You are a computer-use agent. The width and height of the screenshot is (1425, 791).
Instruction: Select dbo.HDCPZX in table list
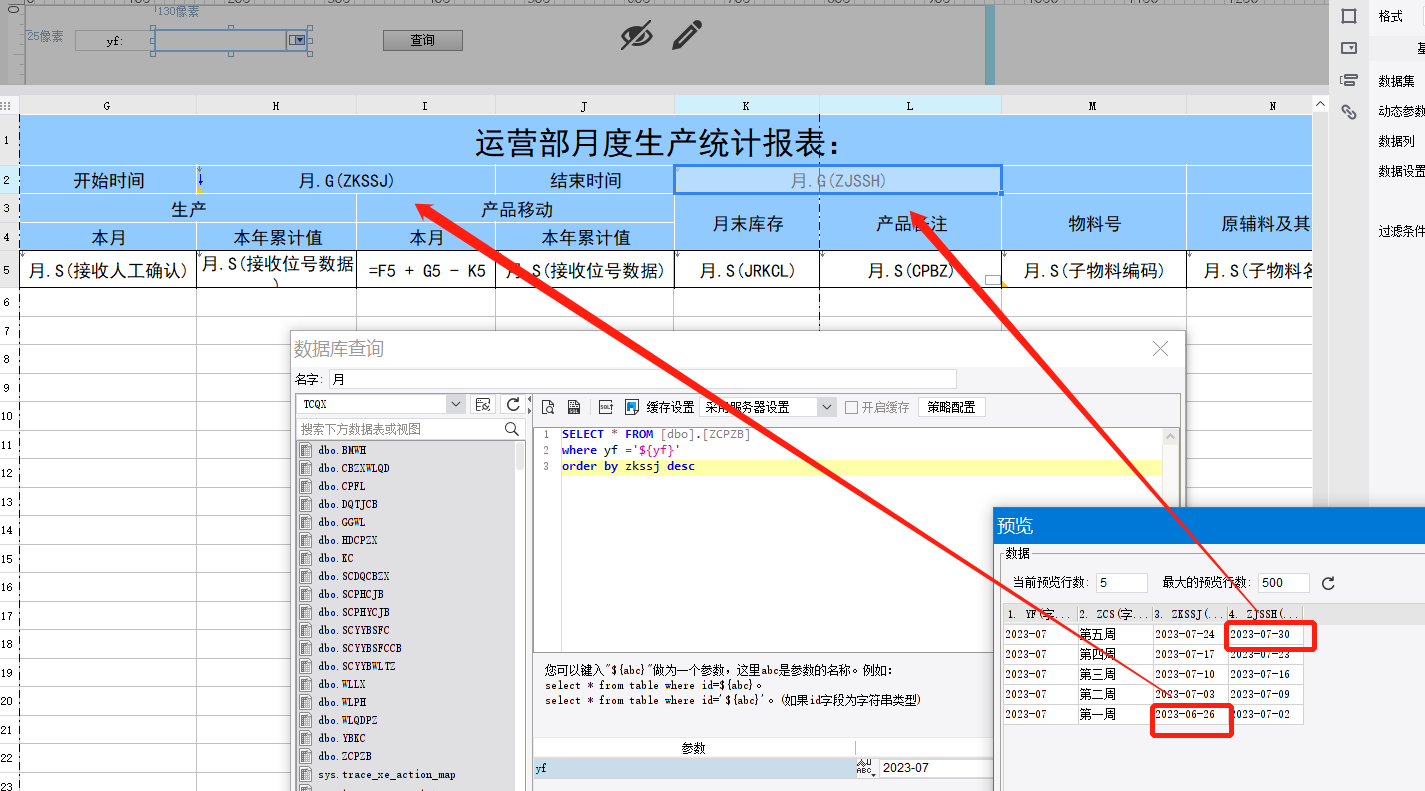pos(348,540)
